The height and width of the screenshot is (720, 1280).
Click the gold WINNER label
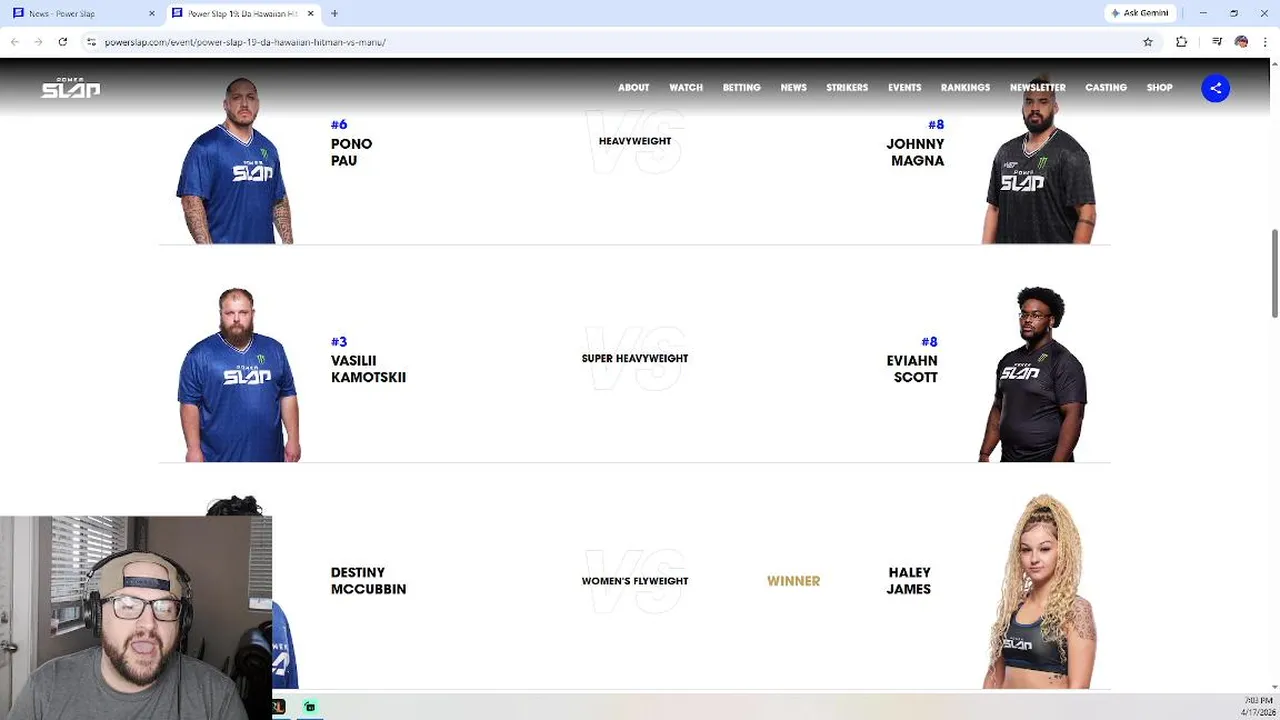click(793, 581)
